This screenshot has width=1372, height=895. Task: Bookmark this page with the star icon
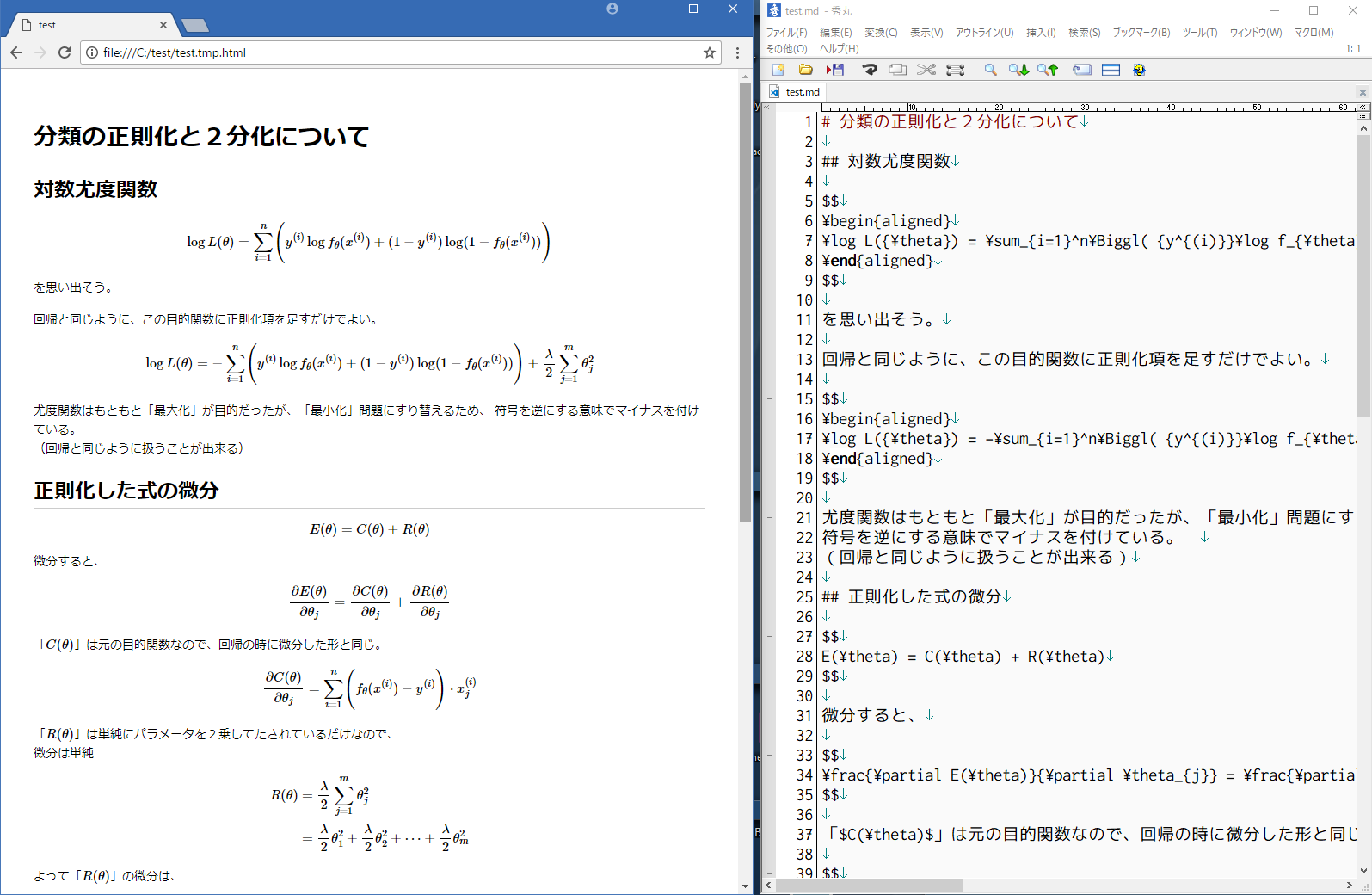click(710, 52)
